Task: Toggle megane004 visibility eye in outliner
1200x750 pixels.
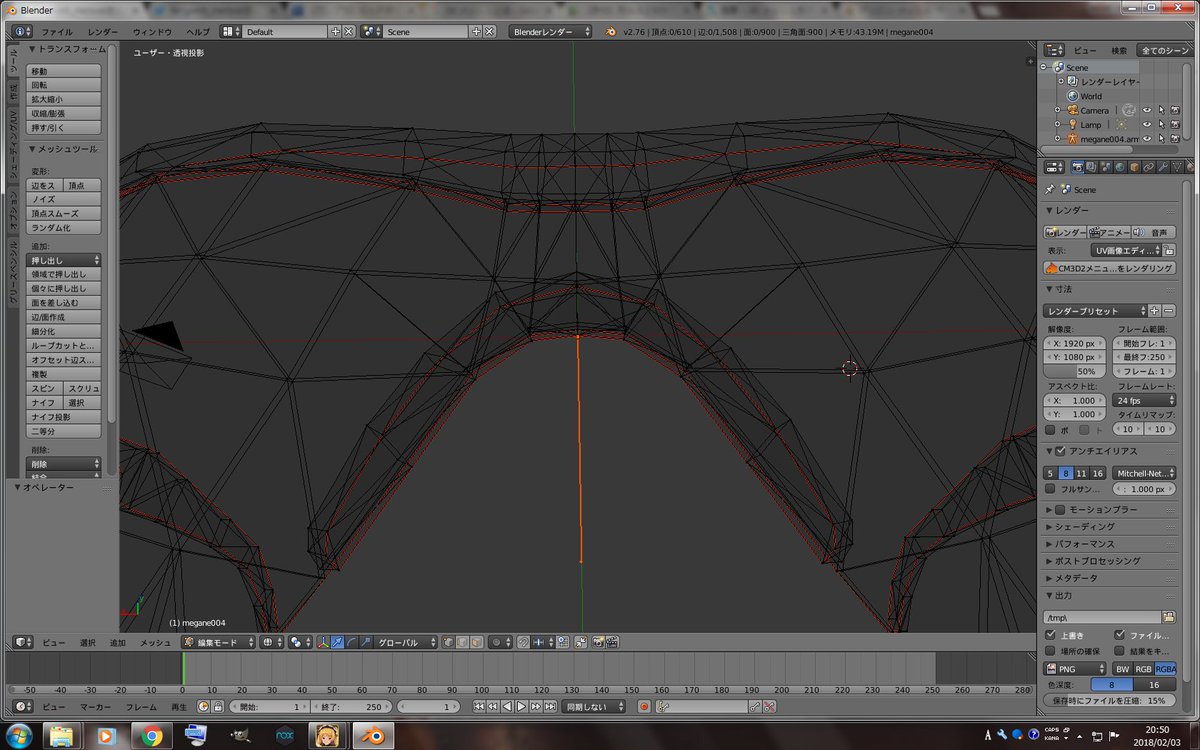Action: (x=1147, y=139)
